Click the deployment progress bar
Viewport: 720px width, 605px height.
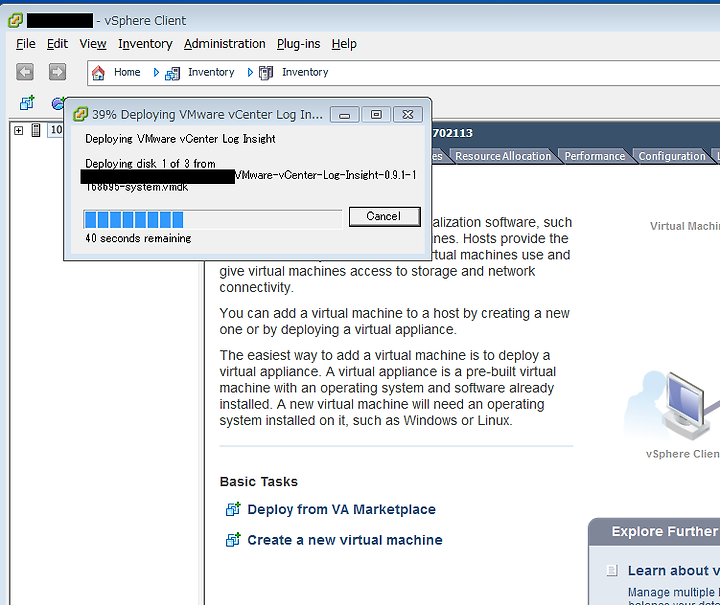pos(213,219)
